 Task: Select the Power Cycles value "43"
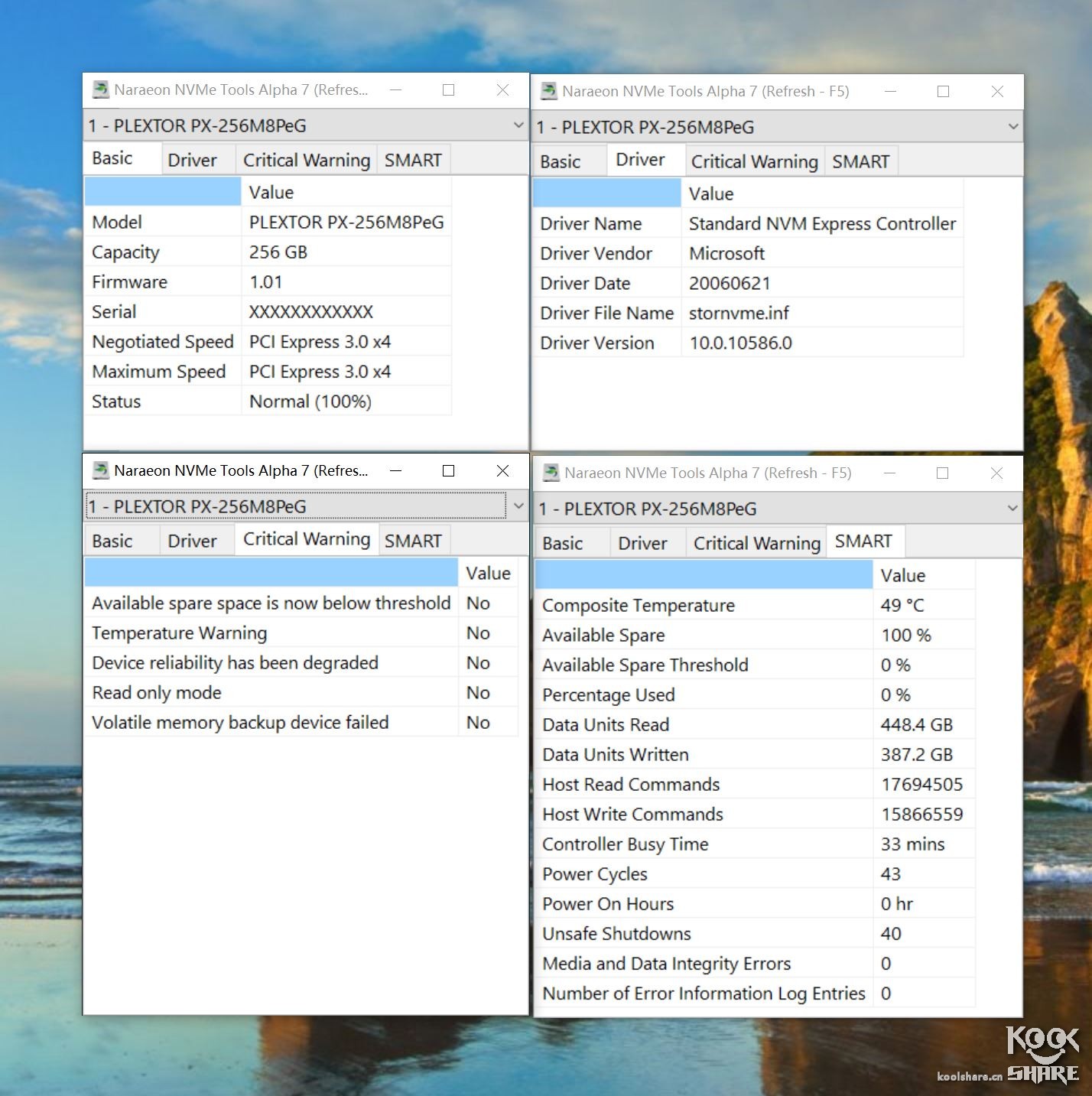click(x=891, y=874)
